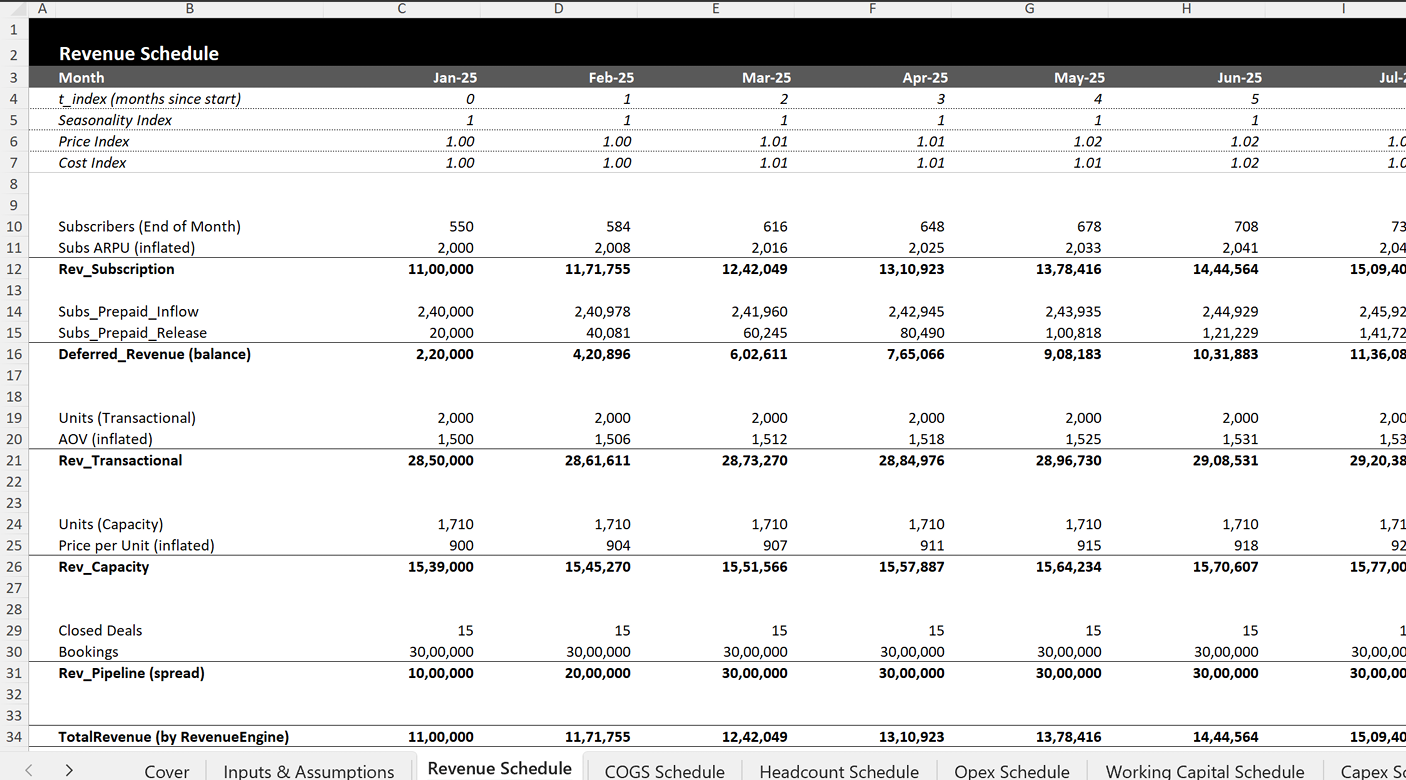This screenshot has height=780, width=1406.
Task: Select row 34 by clicking its row number
Action: pos(14,736)
